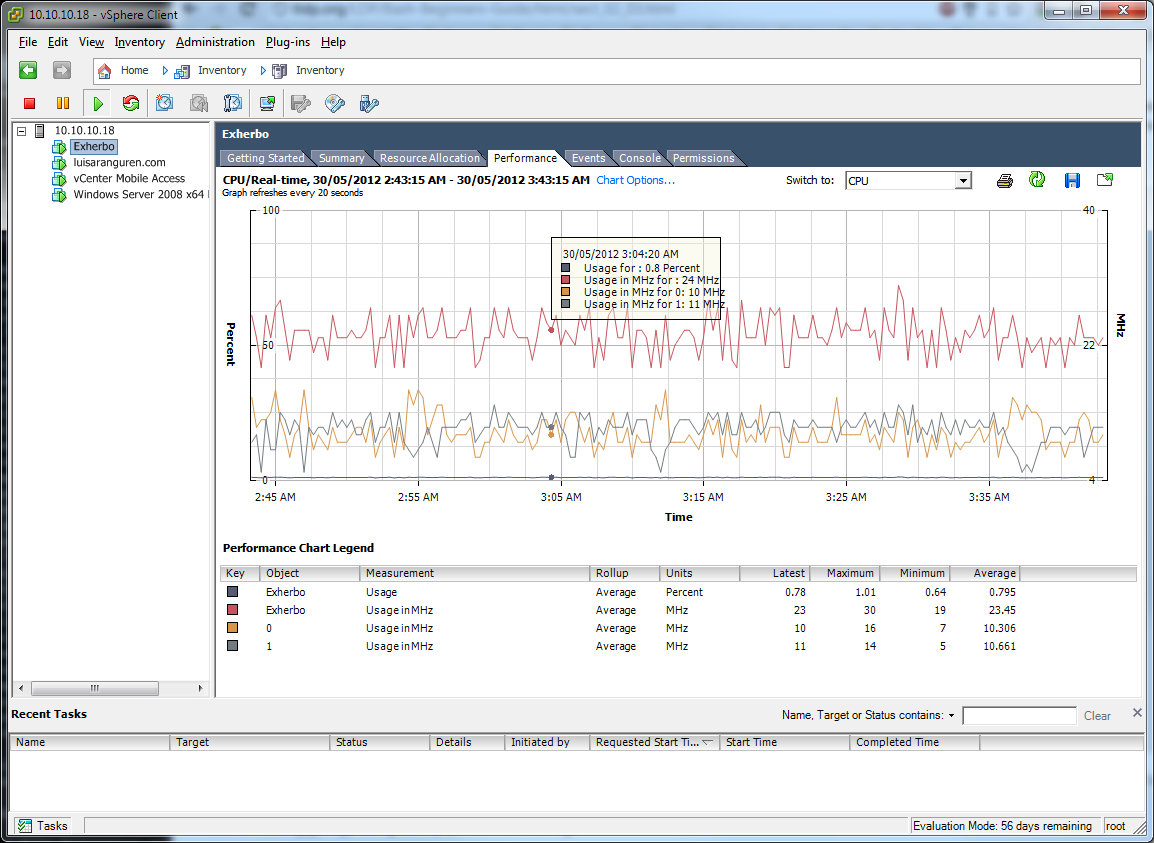The width and height of the screenshot is (1154, 843).
Task: Open the Administration menu
Action: [x=215, y=42]
